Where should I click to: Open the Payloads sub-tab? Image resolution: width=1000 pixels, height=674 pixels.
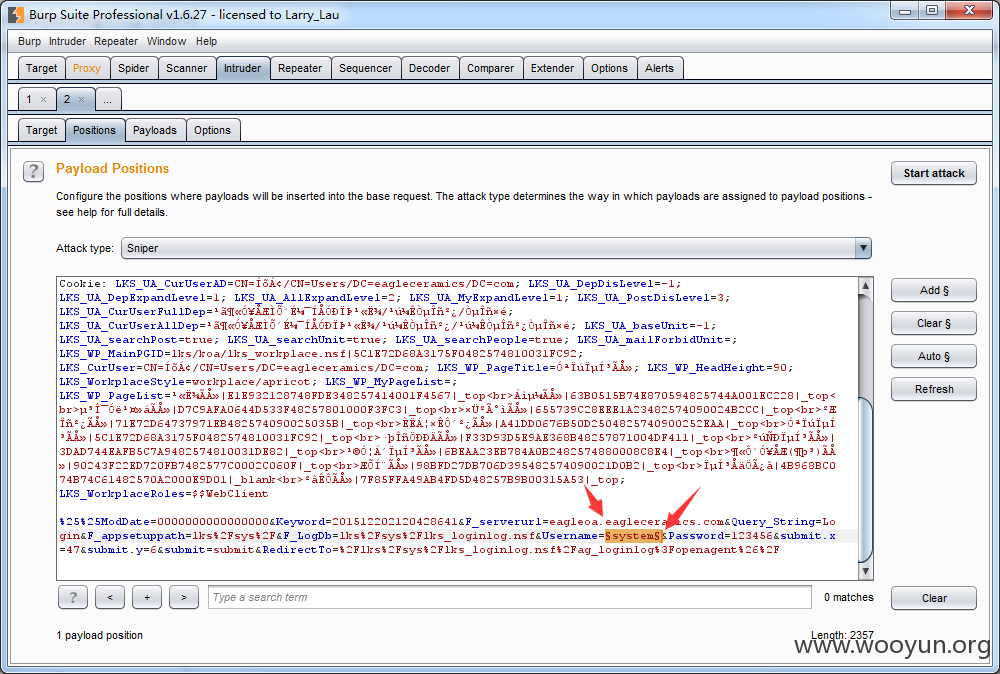click(155, 130)
